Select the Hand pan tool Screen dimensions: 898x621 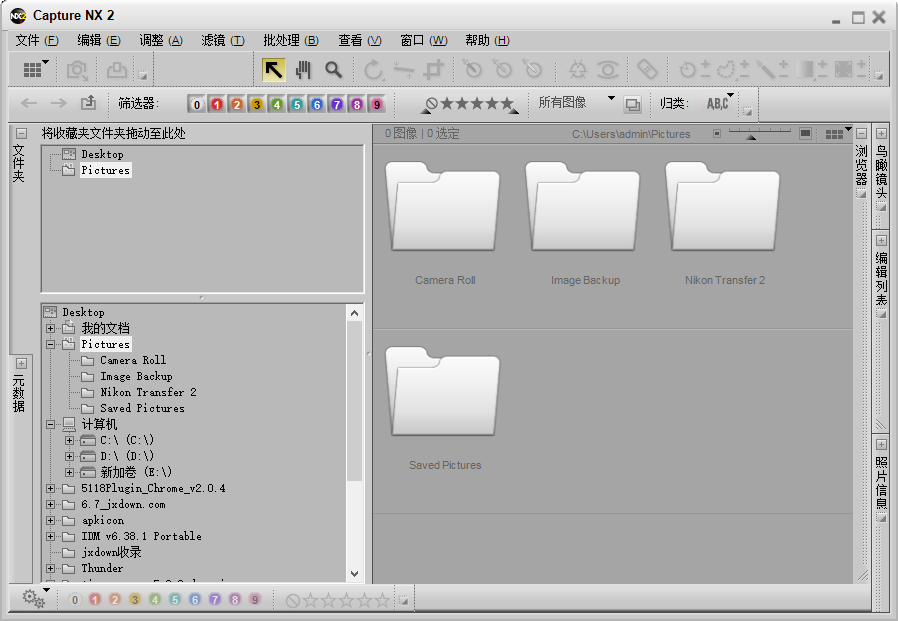pyautogui.click(x=303, y=70)
